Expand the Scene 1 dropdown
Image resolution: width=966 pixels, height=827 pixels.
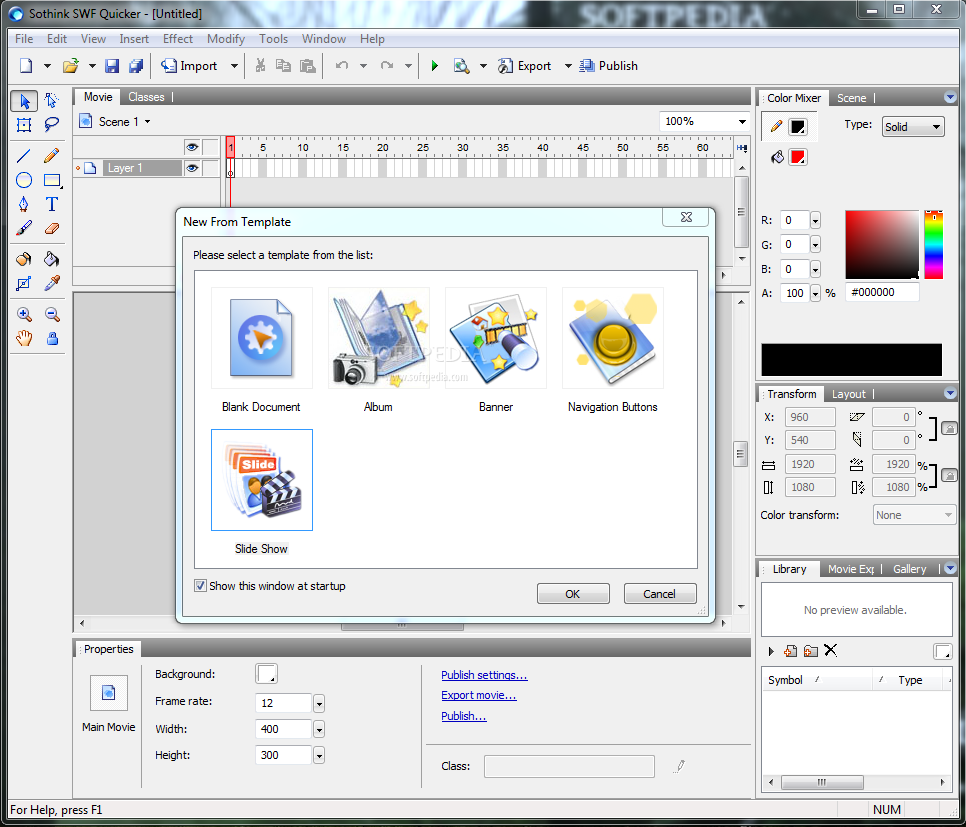(148, 122)
